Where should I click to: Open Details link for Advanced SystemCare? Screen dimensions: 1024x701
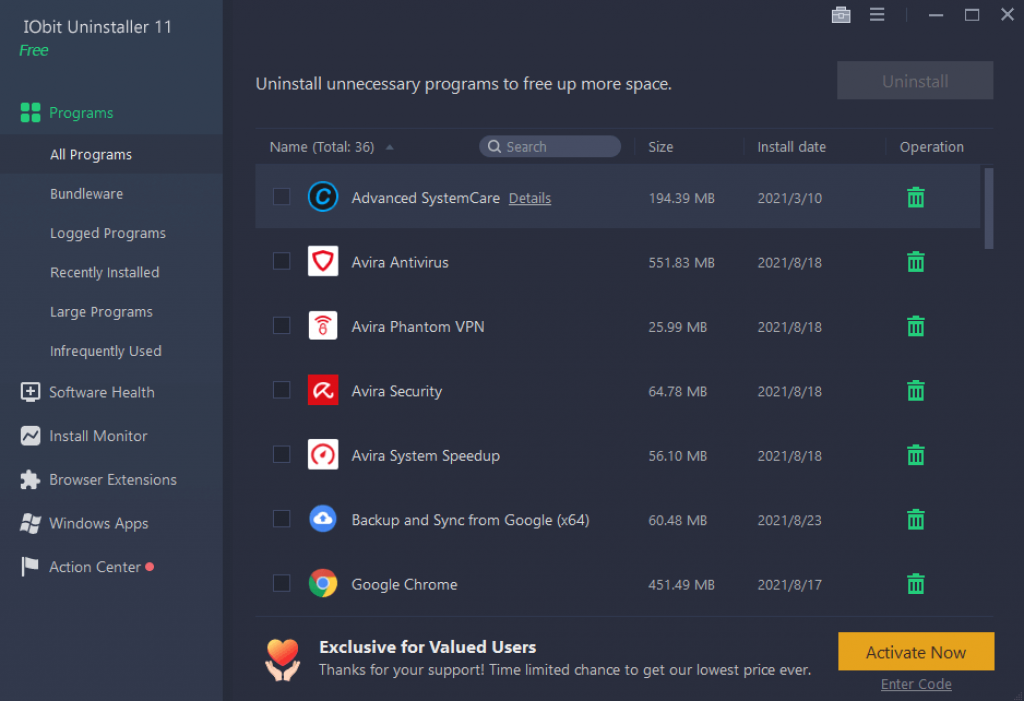click(x=529, y=198)
